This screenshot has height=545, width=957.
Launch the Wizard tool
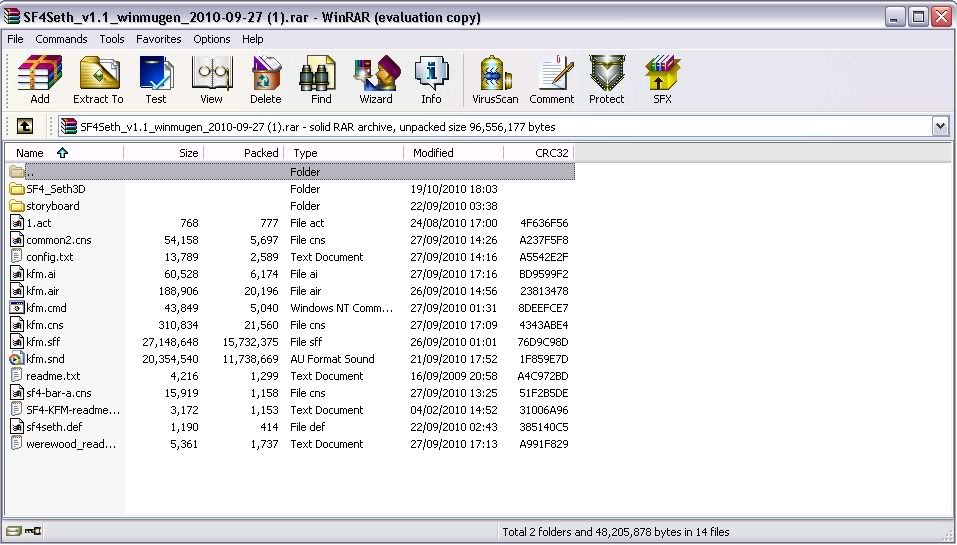[376, 79]
